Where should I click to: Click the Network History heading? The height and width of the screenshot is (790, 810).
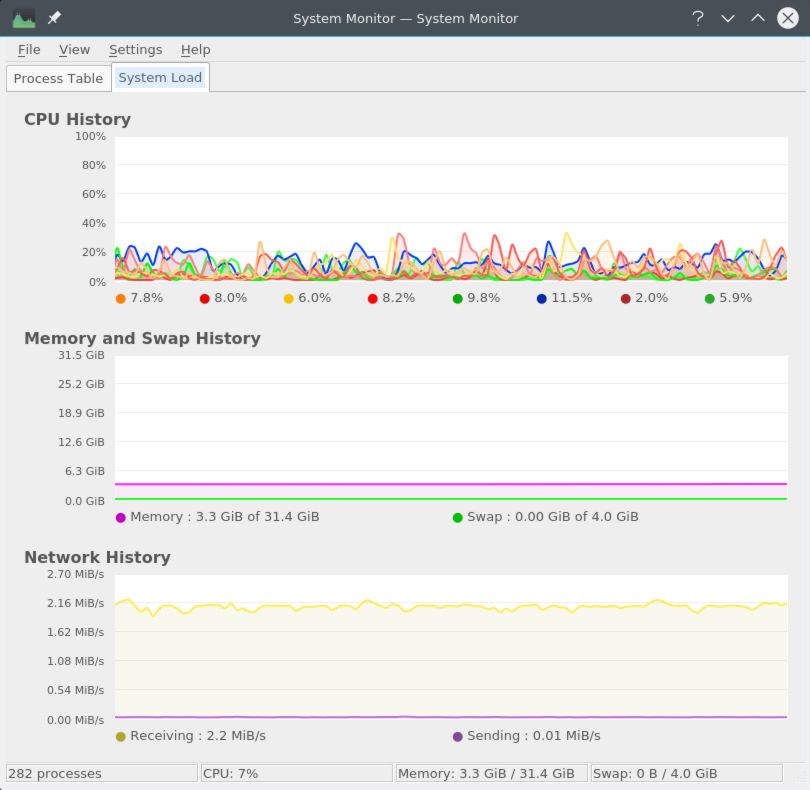[x=98, y=557]
